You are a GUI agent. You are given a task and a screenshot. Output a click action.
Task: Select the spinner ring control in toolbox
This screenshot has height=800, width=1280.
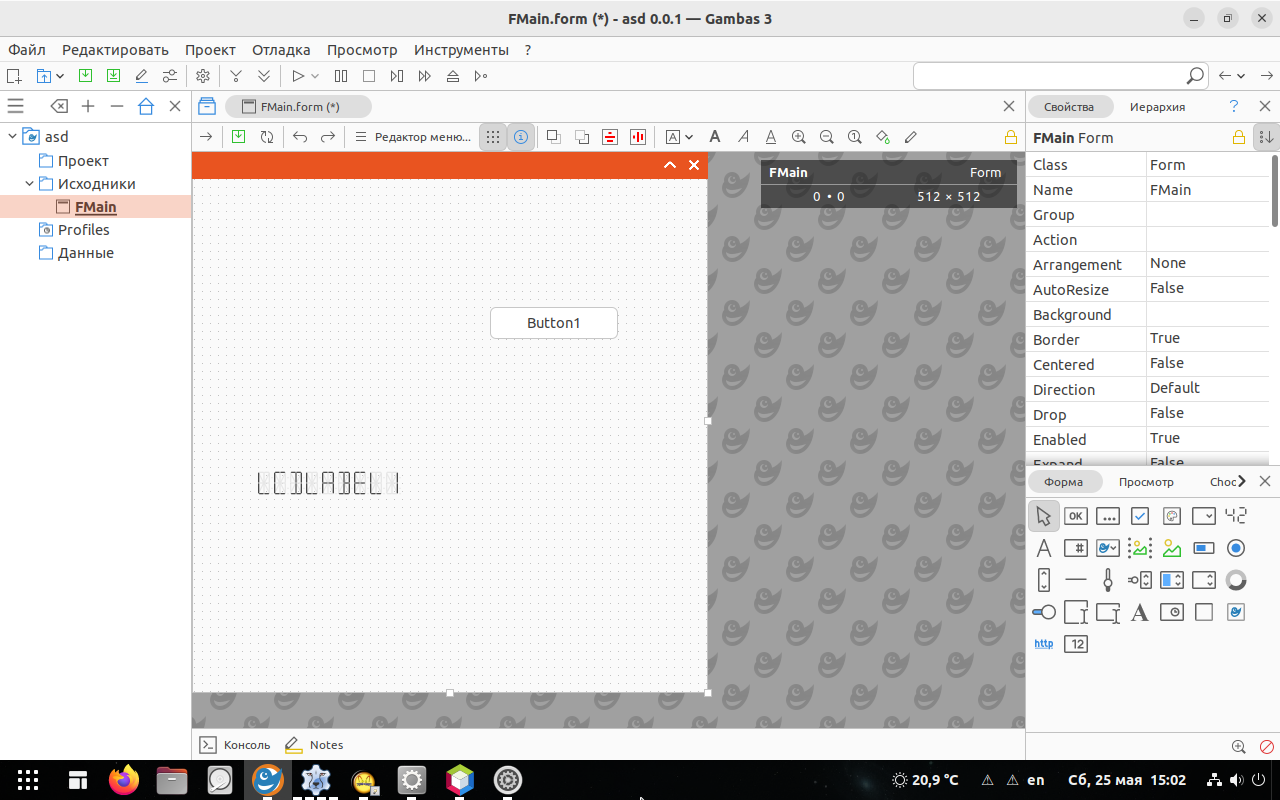pyautogui.click(x=1236, y=580)
